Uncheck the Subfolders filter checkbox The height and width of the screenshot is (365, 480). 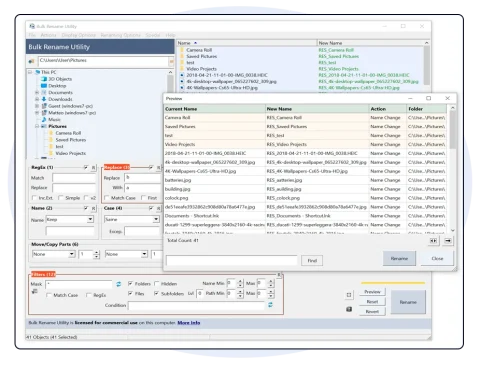(x=157, y=293)
